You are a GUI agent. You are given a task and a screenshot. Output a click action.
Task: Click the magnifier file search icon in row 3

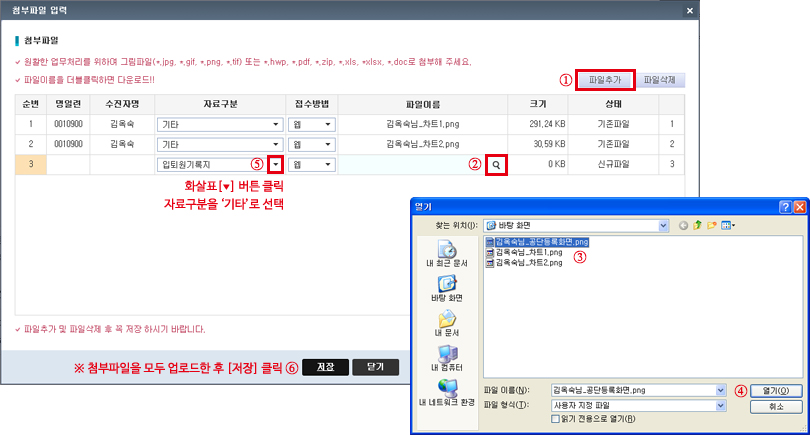click(495, 163)
